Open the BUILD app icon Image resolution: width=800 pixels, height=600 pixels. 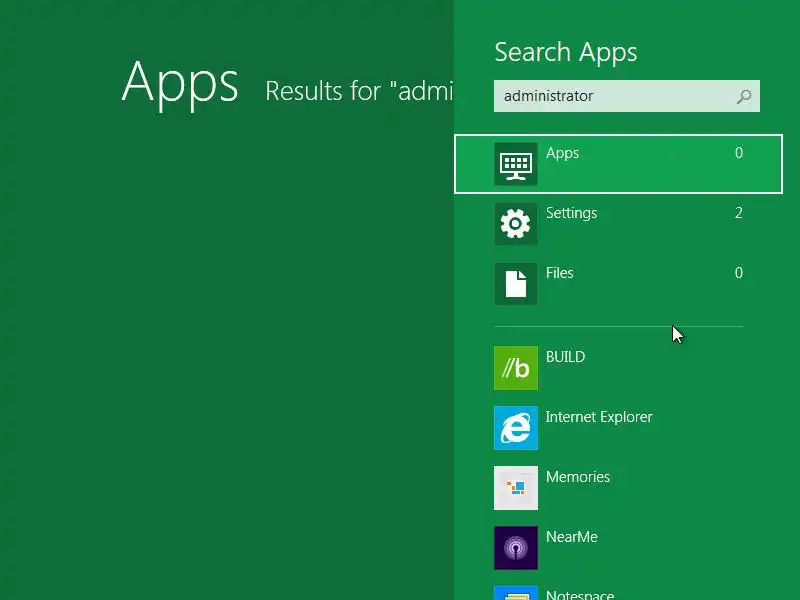pos(515,368)
